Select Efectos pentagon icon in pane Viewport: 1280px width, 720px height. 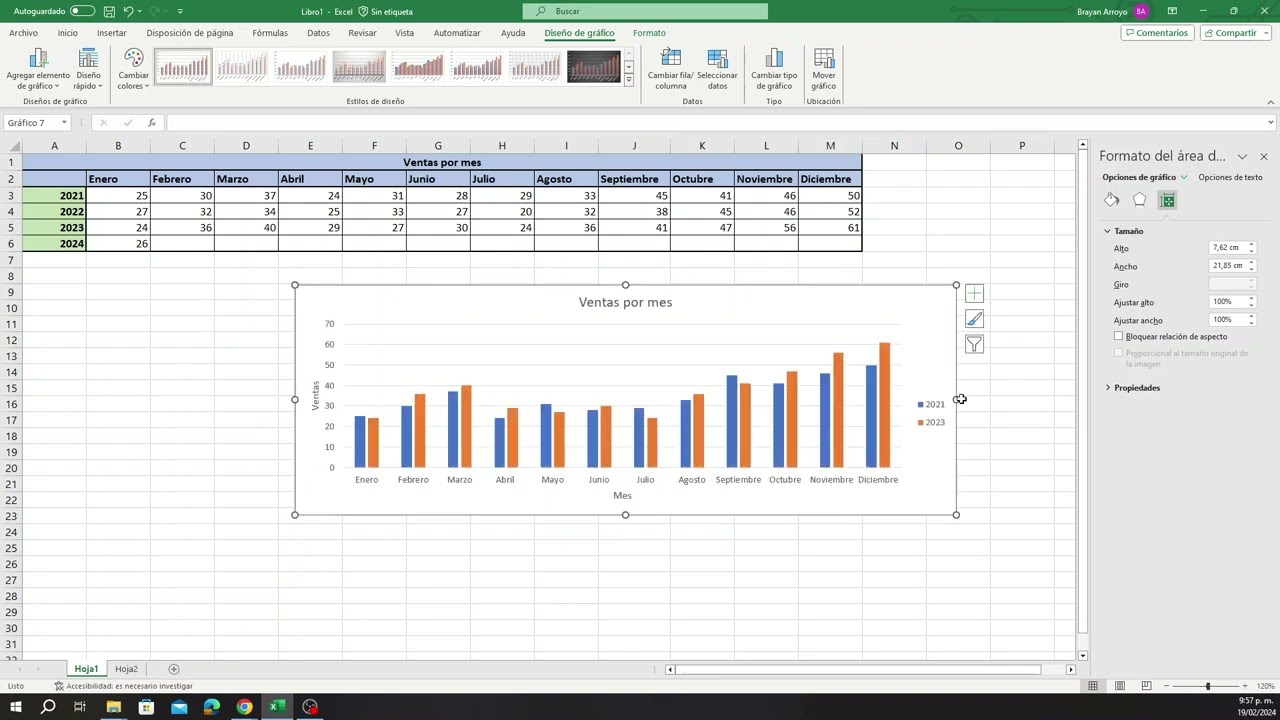click(x=1139, y=200)
